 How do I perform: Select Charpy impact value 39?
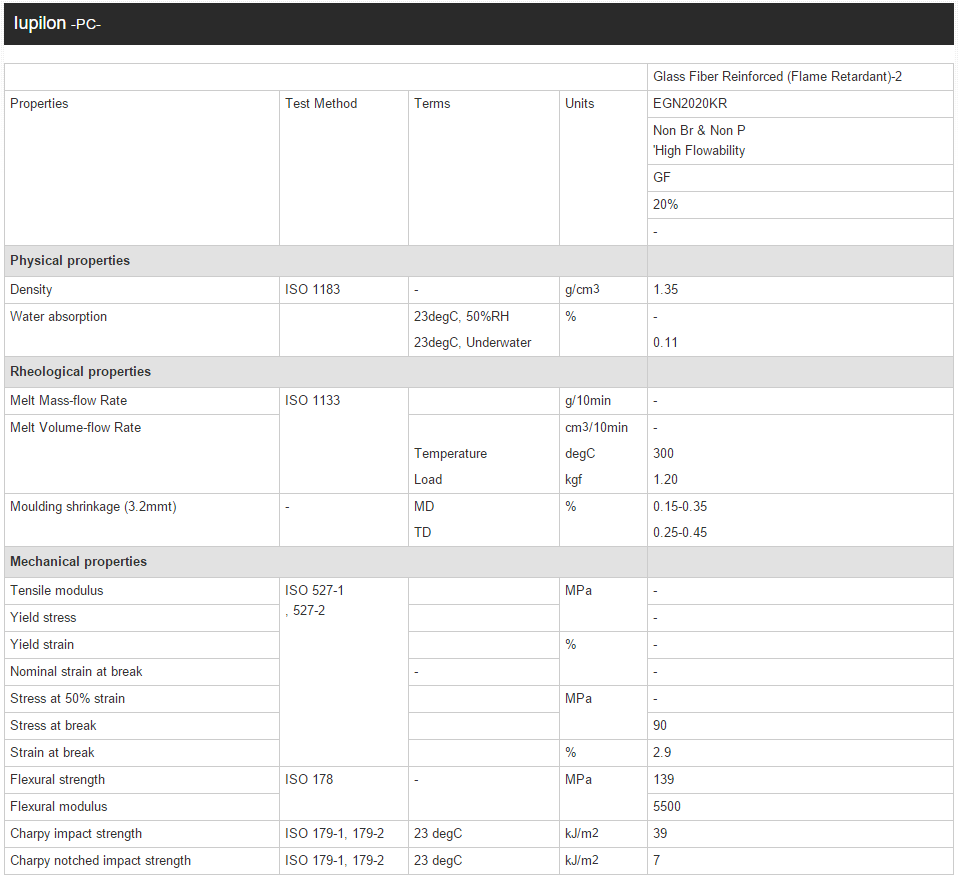660,833
